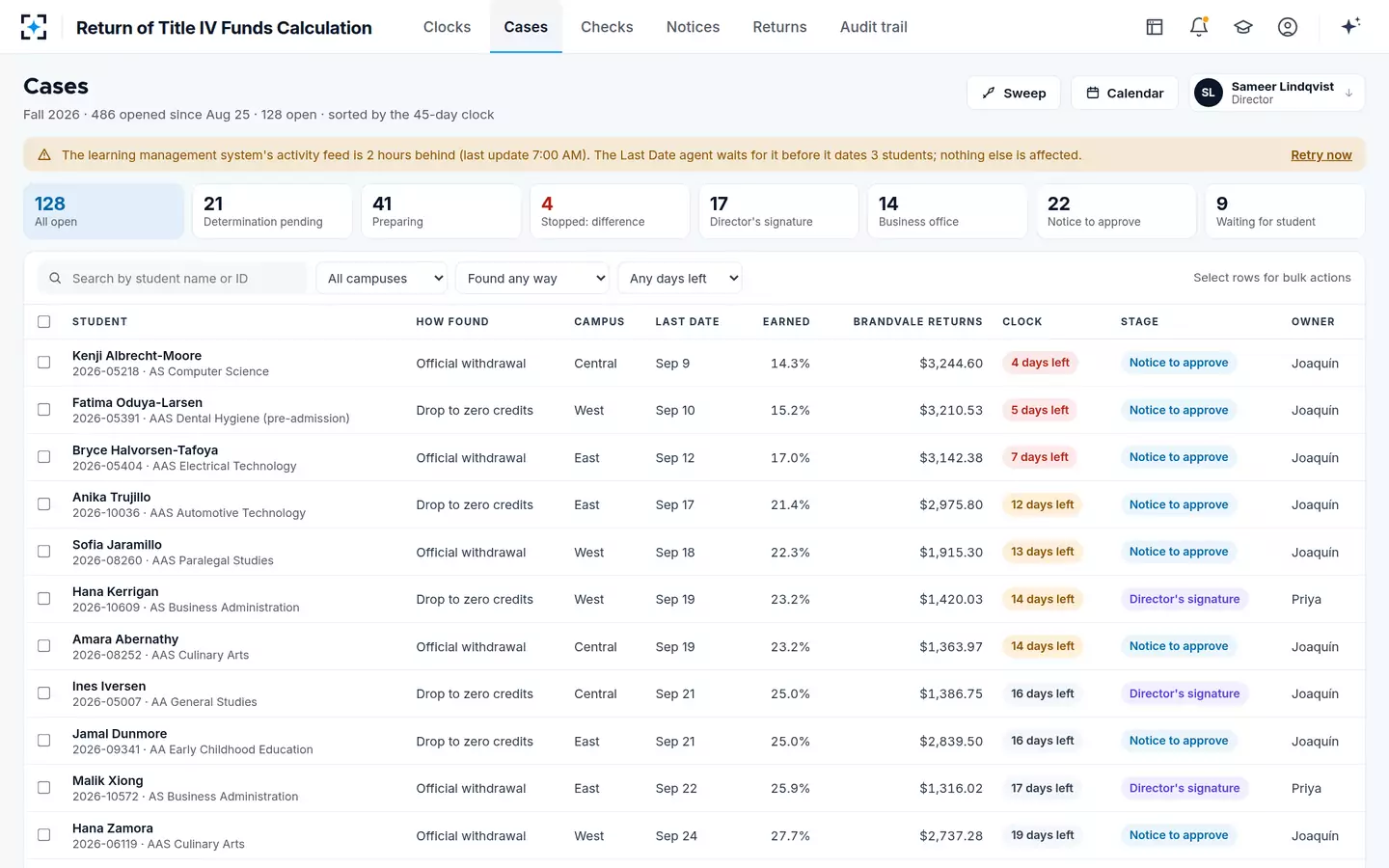Click the Stage column header

[x=1139, y=321]
